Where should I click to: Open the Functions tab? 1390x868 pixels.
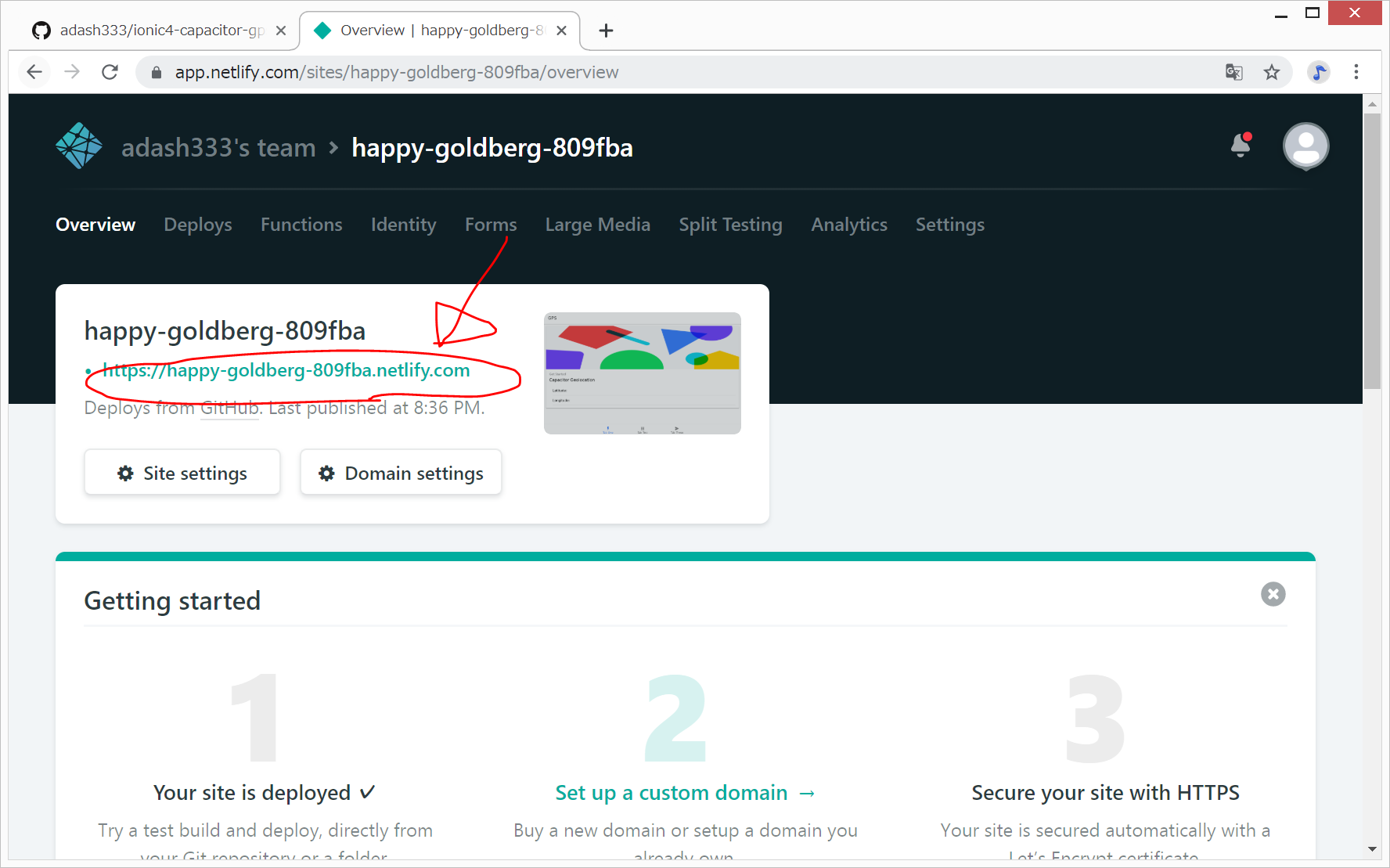[301, 225]
